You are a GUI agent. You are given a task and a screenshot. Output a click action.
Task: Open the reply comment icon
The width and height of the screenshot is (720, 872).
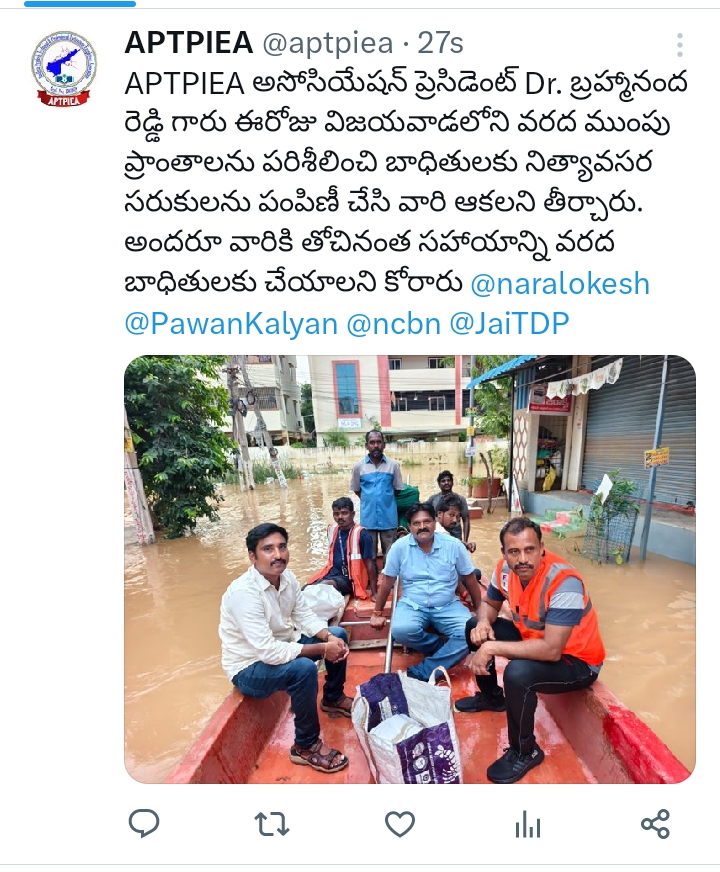144,824
